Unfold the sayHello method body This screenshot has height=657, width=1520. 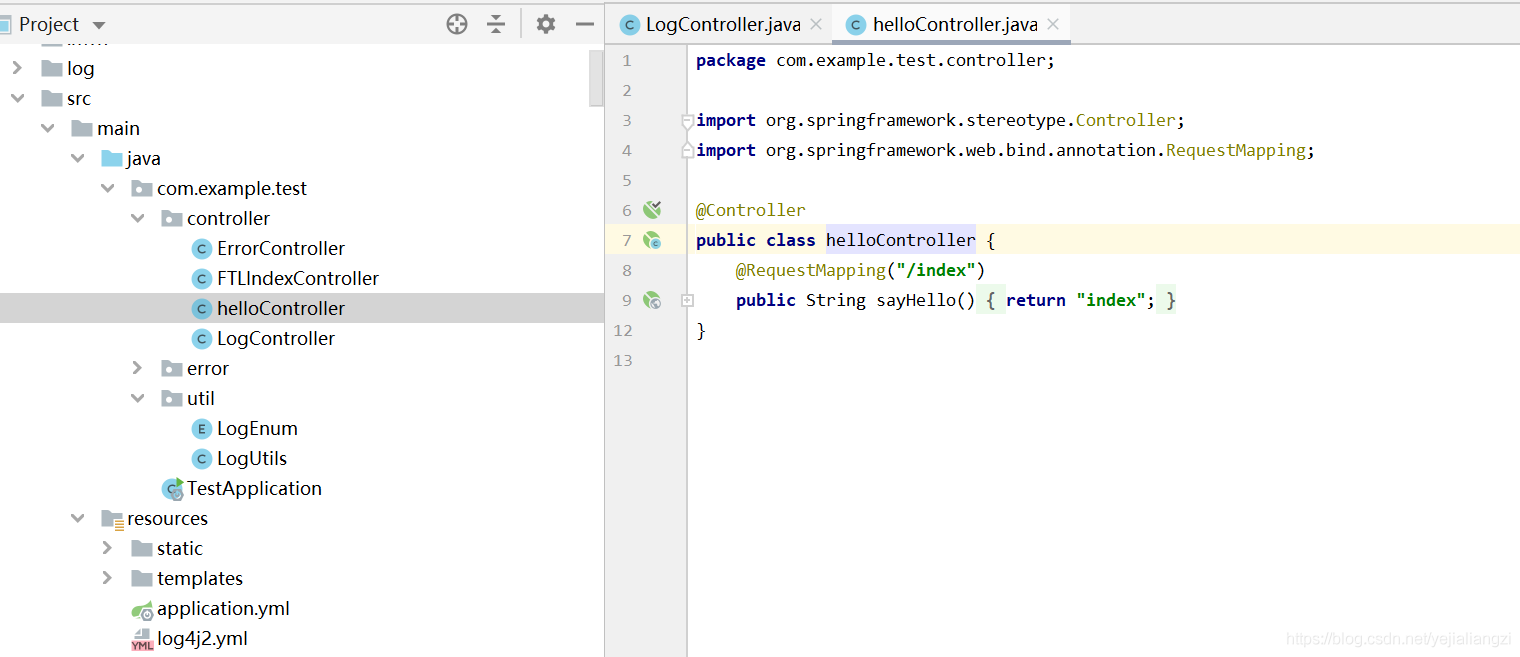(x=687, y=300)
